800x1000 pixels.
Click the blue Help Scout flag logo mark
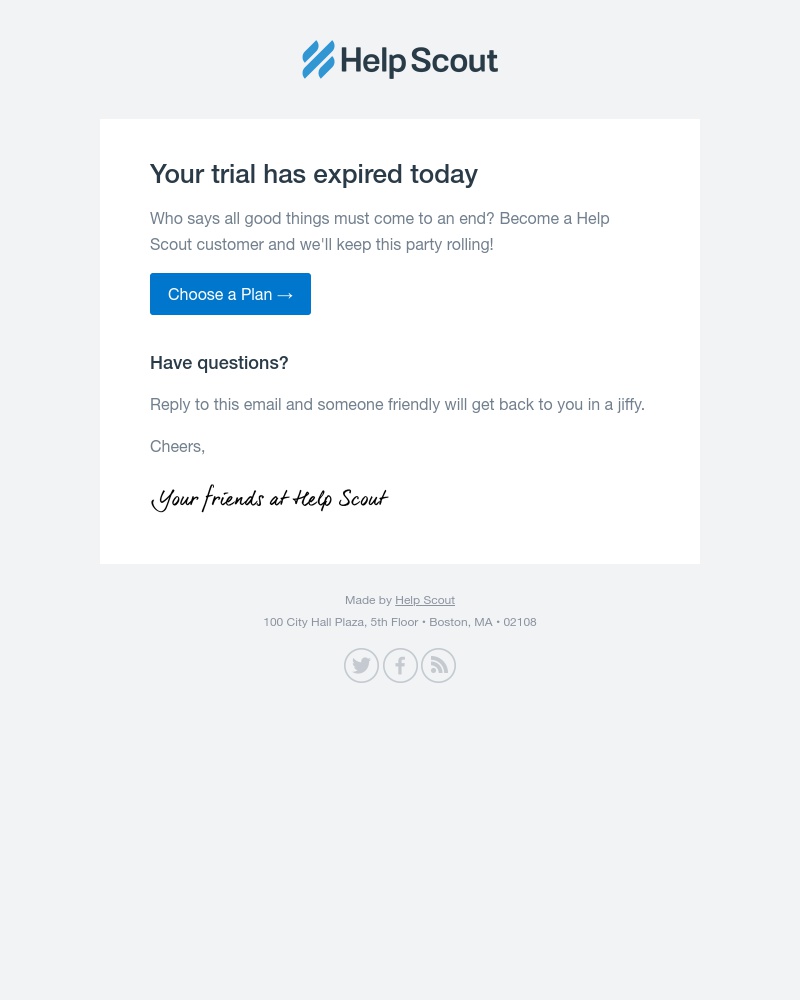point(318,60)
